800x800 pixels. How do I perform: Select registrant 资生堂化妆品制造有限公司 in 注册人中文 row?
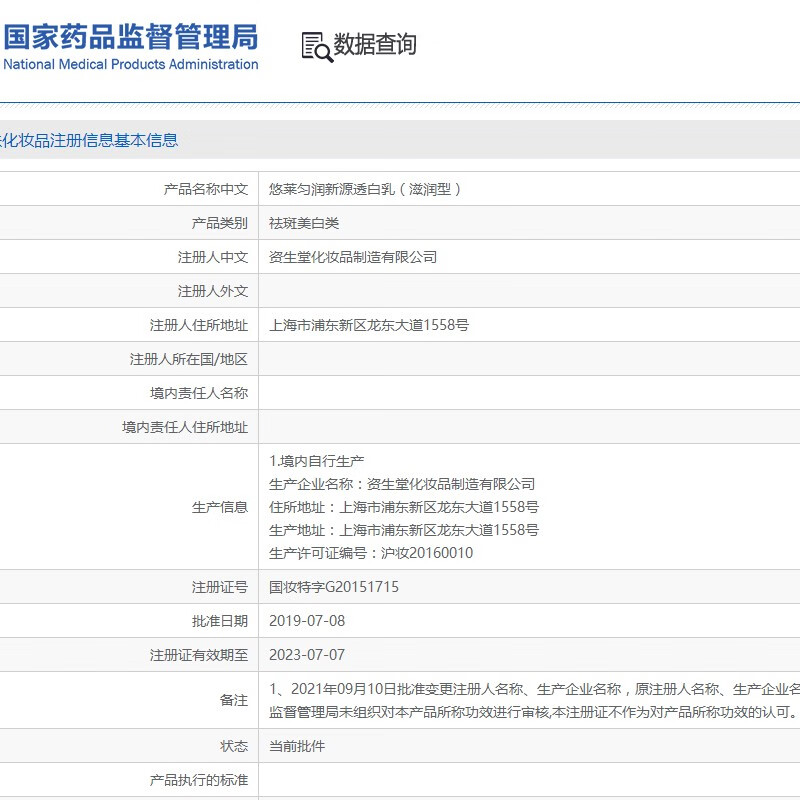[x=353, y=257]
